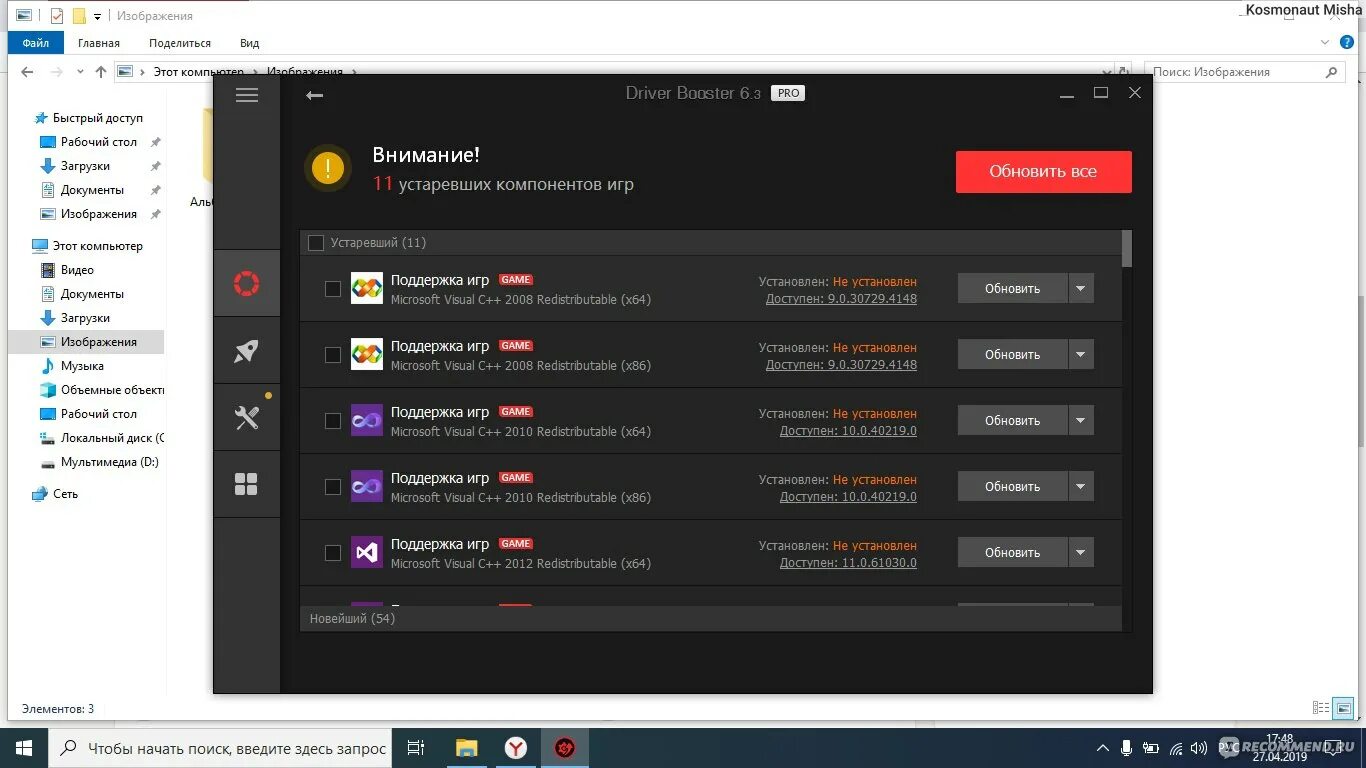
Task: Click the yellow warning exclamation icon
Action: click(328, 169)
